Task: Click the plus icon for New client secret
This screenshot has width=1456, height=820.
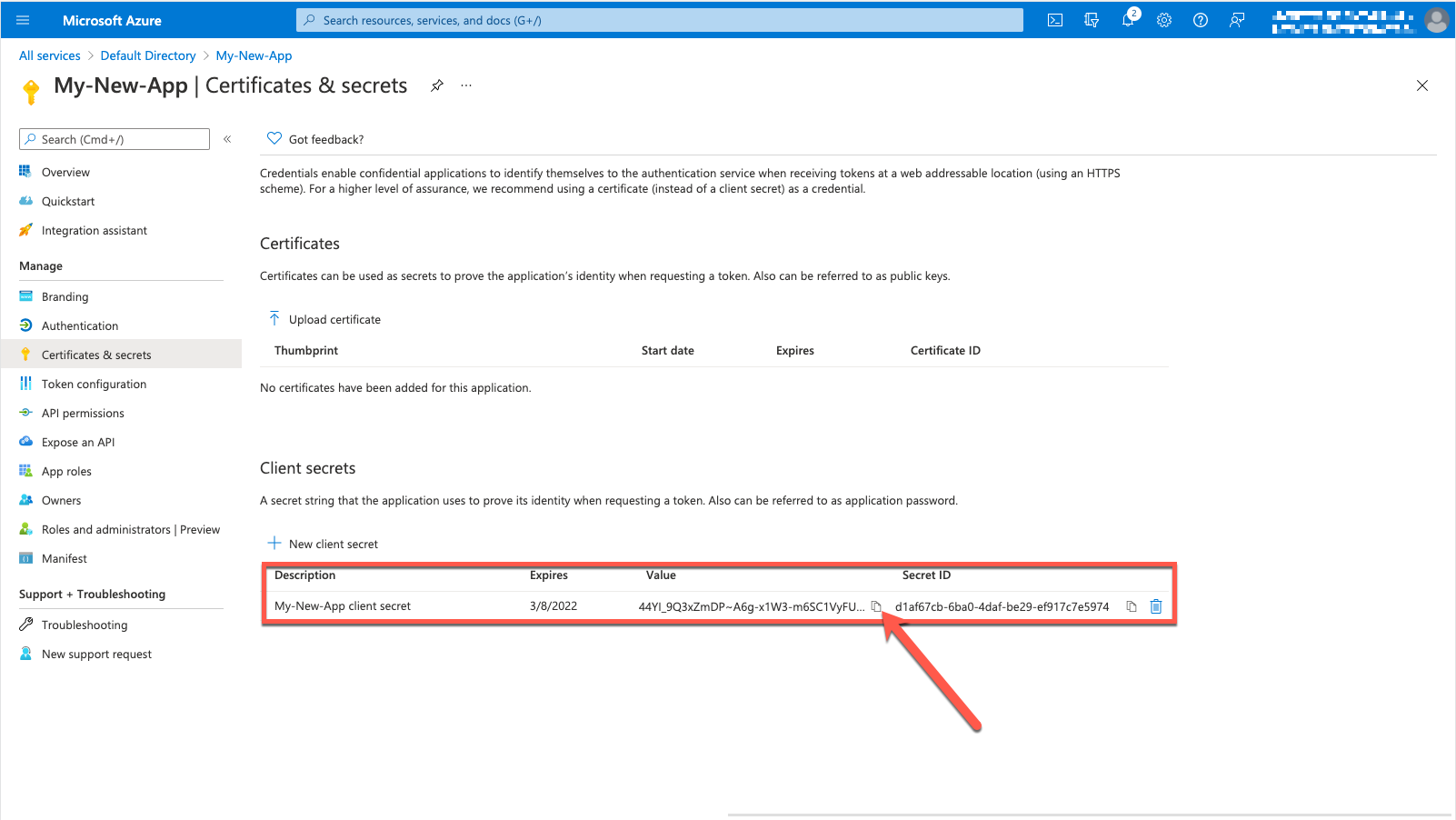Action: tap(274, 543)
